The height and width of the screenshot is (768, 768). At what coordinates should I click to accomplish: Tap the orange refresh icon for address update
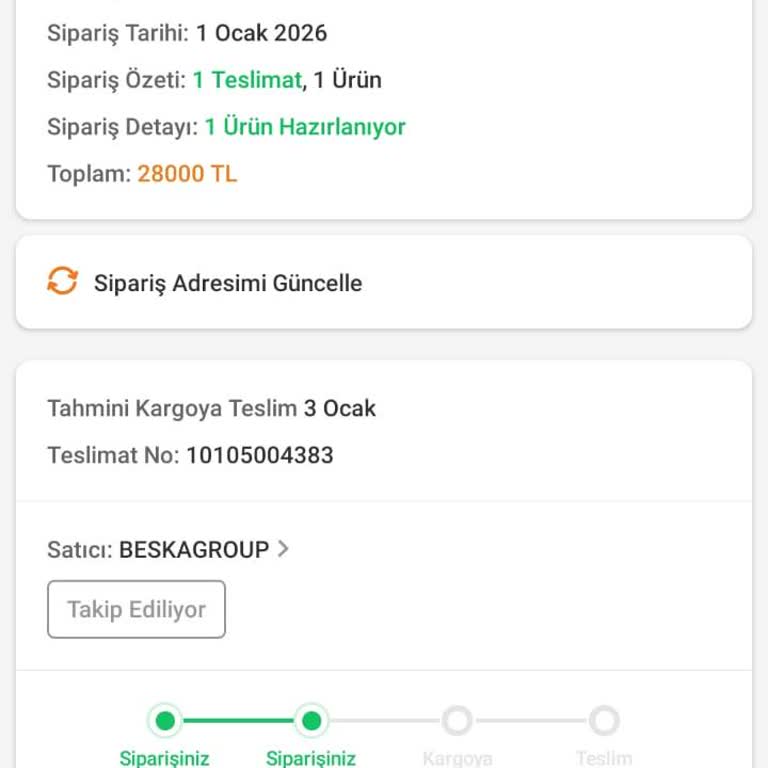click(x=62, y=282)
